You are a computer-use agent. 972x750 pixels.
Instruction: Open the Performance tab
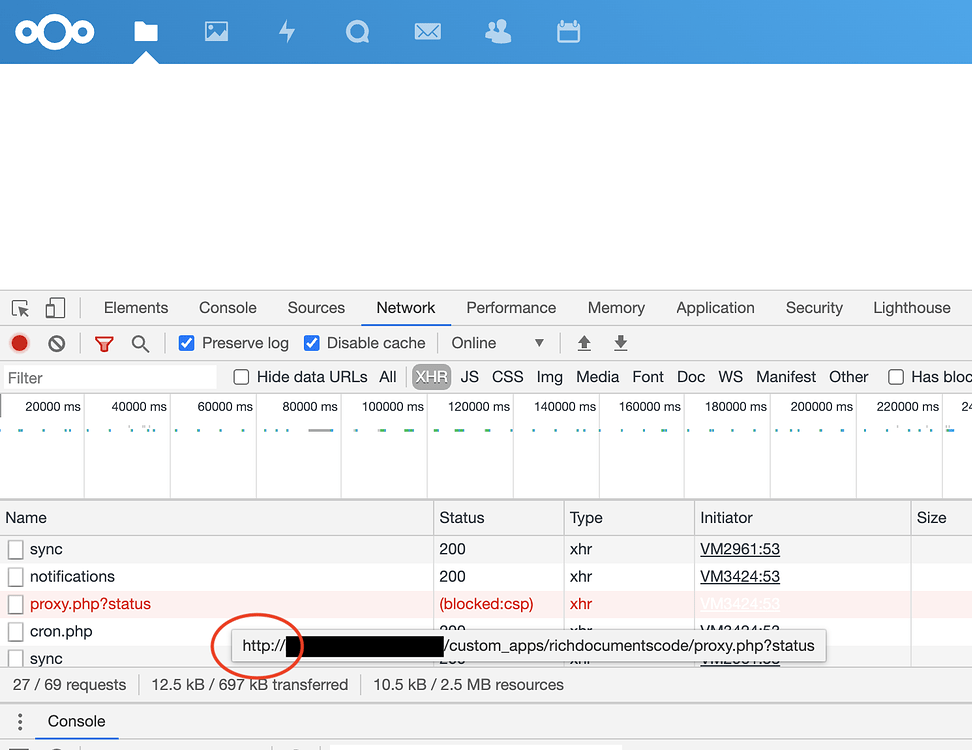(511, 307)
